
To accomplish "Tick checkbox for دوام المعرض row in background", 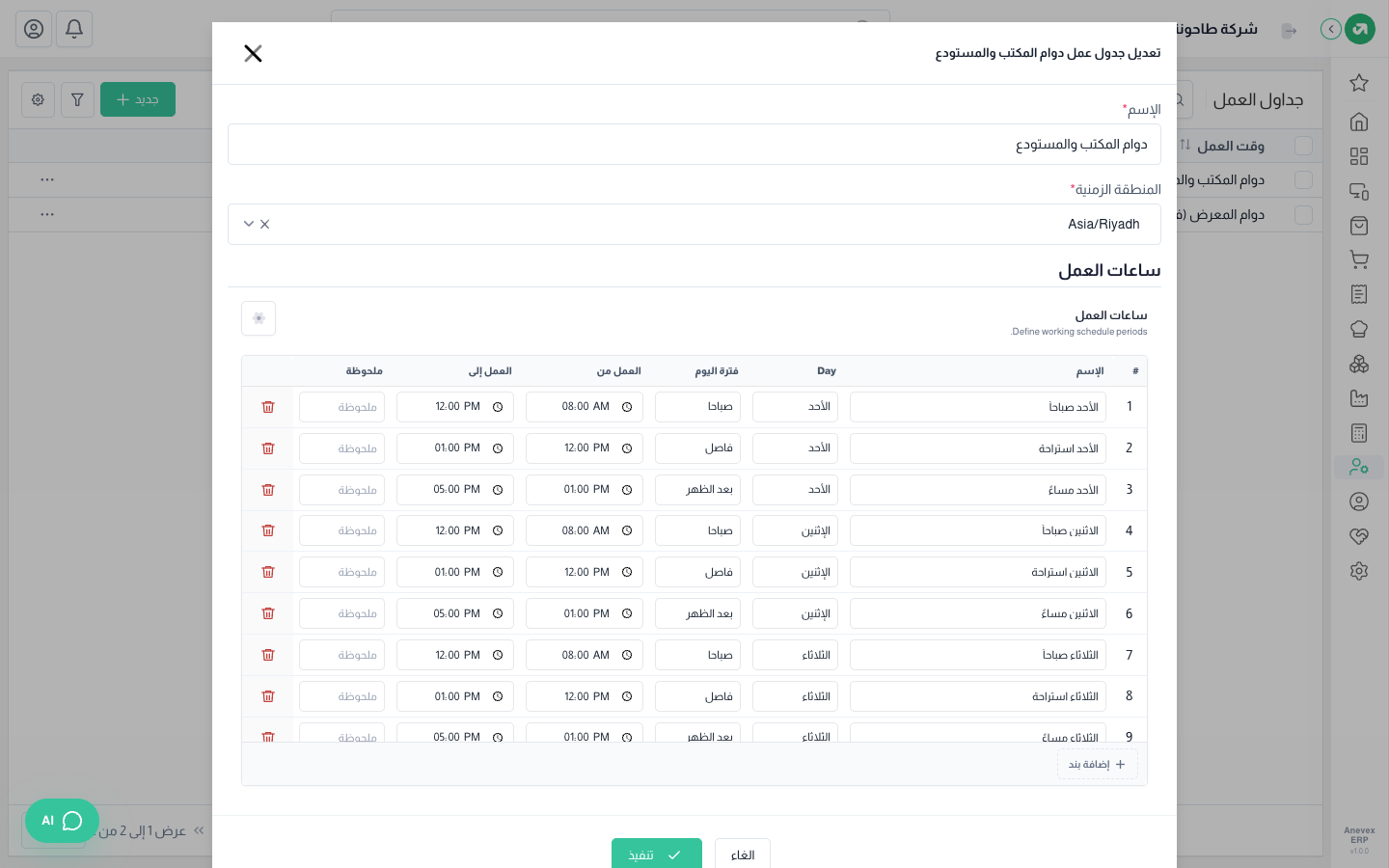I will (1303, 215).
